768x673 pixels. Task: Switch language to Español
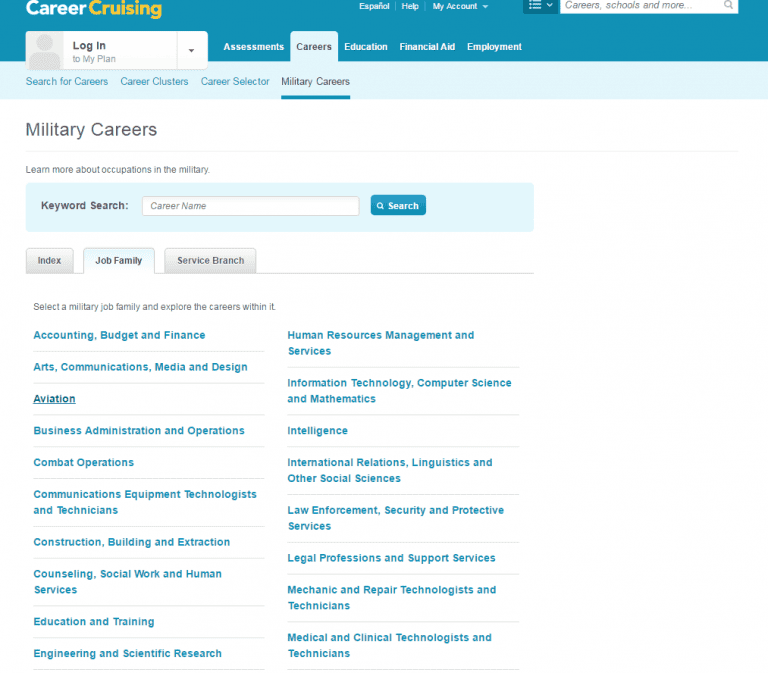pyautogui.click(x=374, y=6)
